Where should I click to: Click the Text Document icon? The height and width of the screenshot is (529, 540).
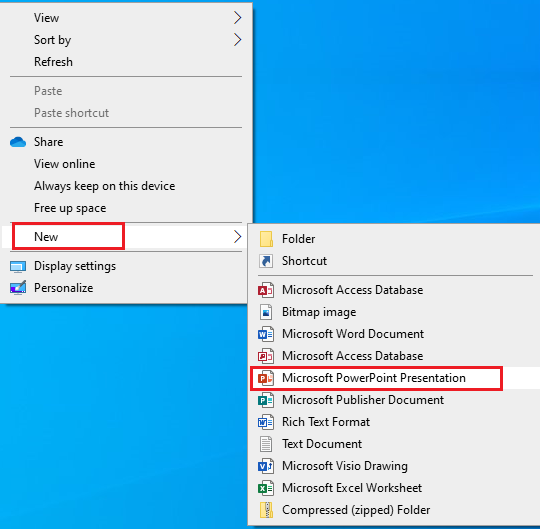(266, 444)
